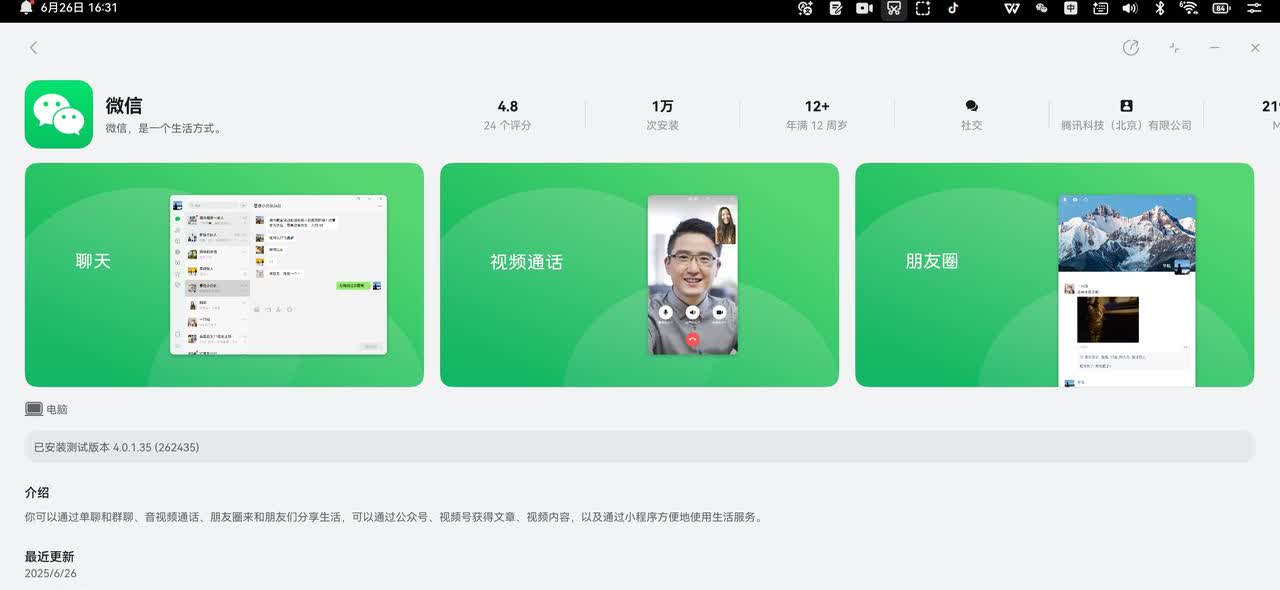Open Bluetooth settings in the status bar
This screenshot has height=590, width=1280.
pos(1160,8)
